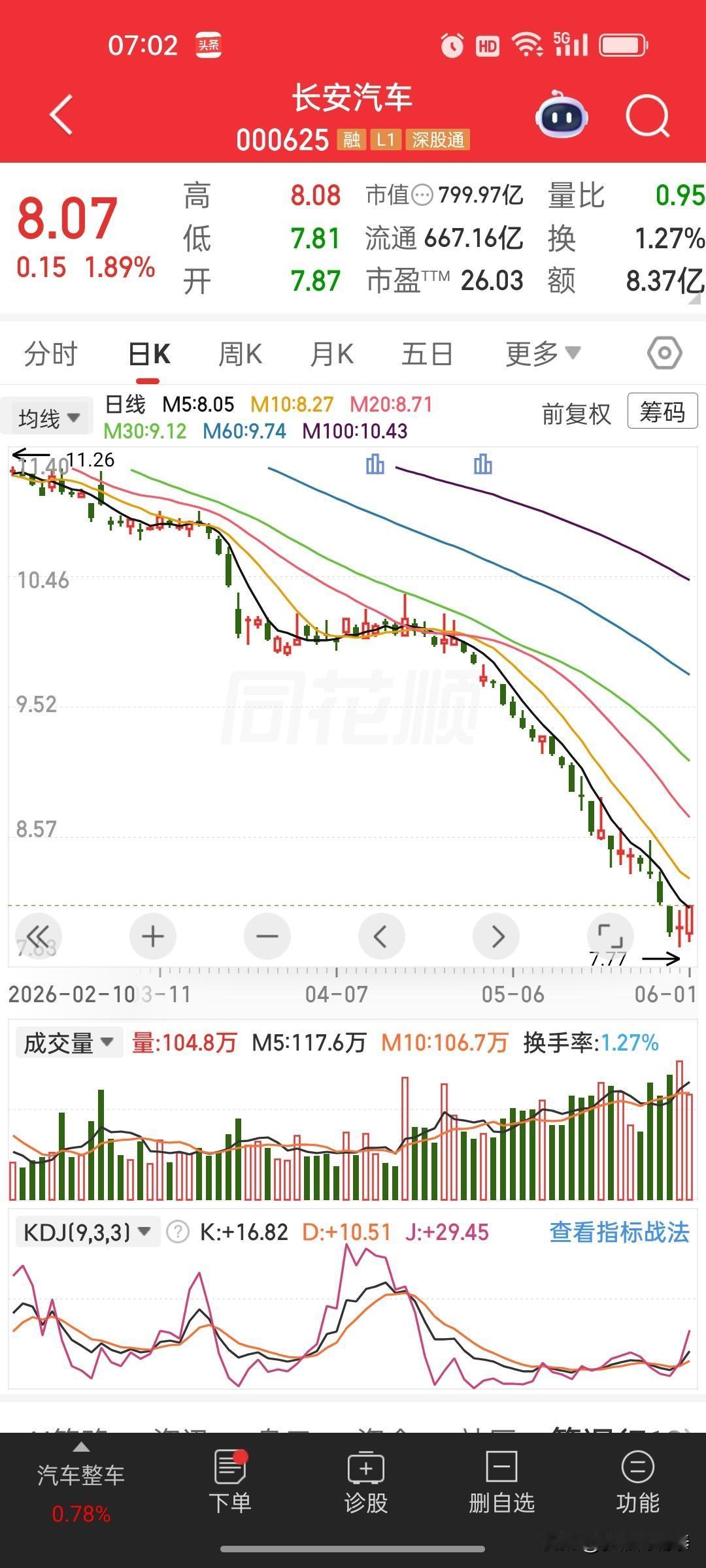Switch to 周K tab
Screen dimensions: 706x1568
coord(240,354)
